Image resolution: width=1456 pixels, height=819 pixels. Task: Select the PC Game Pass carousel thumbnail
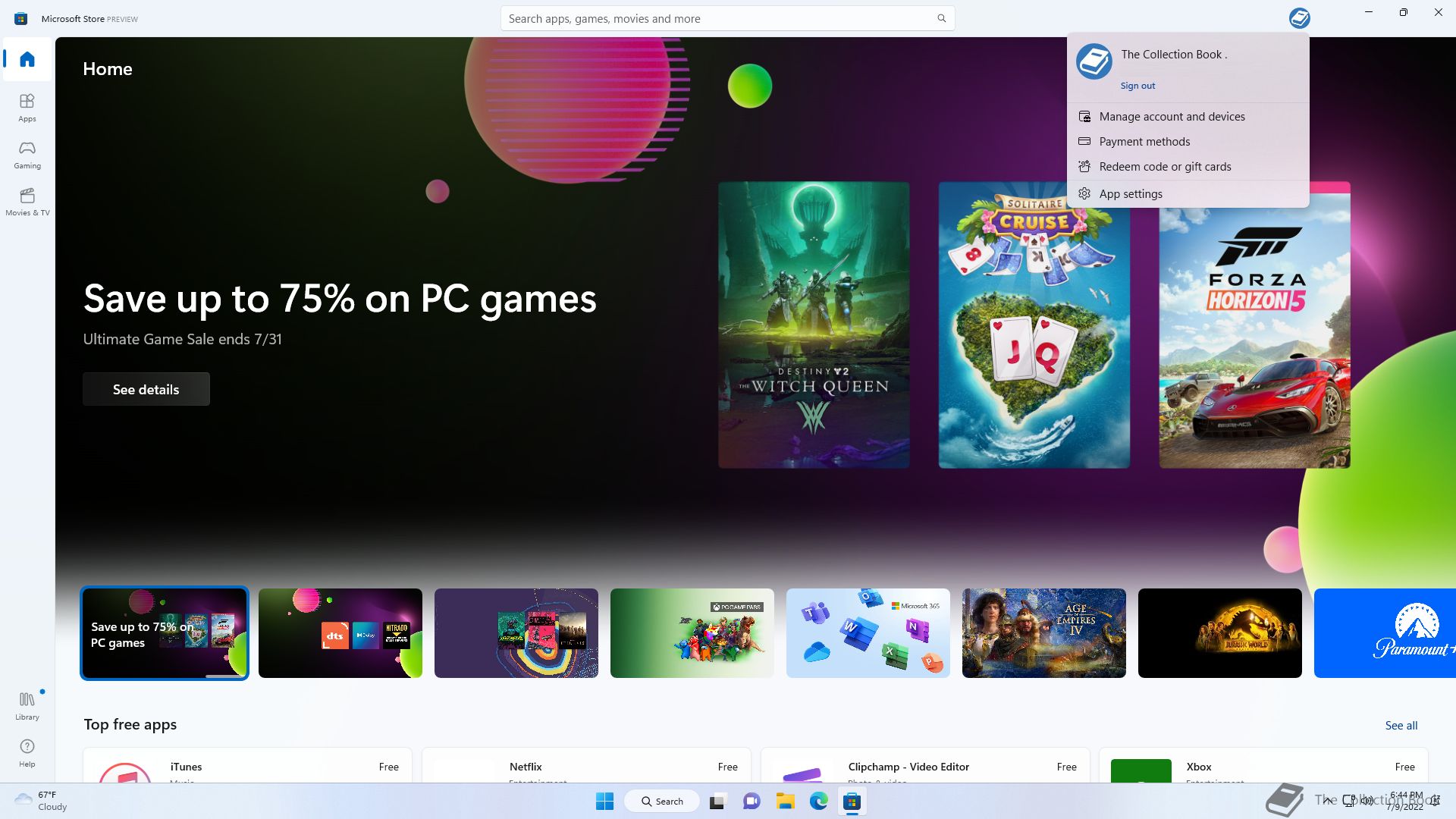click(692, 633)
